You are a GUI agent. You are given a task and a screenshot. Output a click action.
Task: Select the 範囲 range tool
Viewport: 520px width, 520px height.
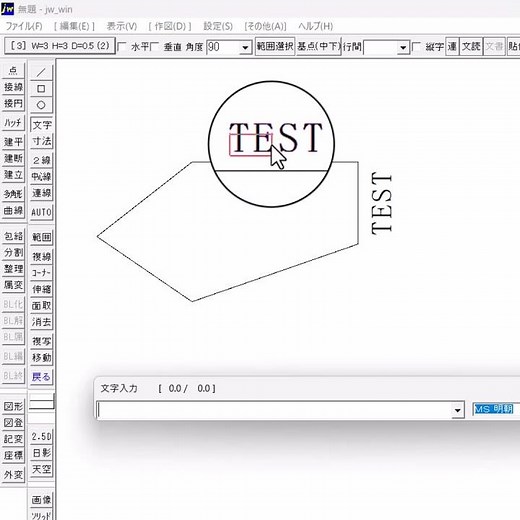(42, 237)
